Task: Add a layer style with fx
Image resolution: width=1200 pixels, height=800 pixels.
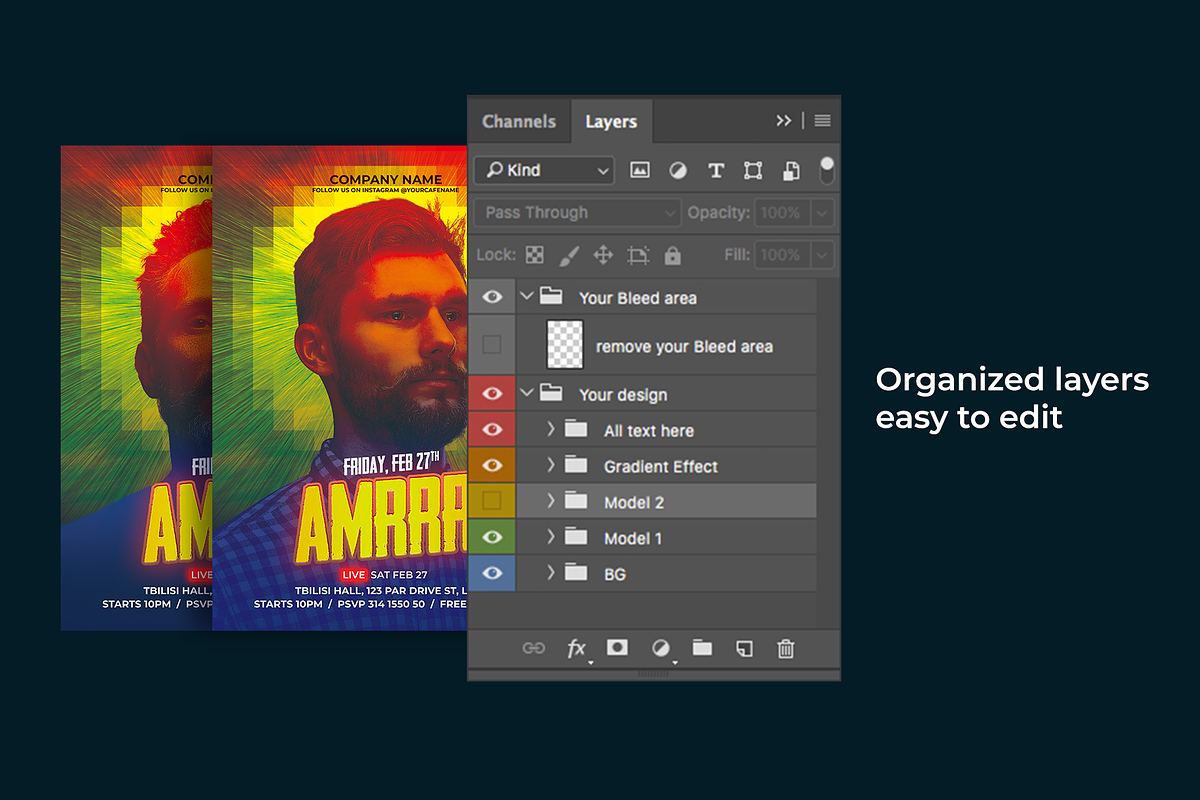Action: point(577,648)
